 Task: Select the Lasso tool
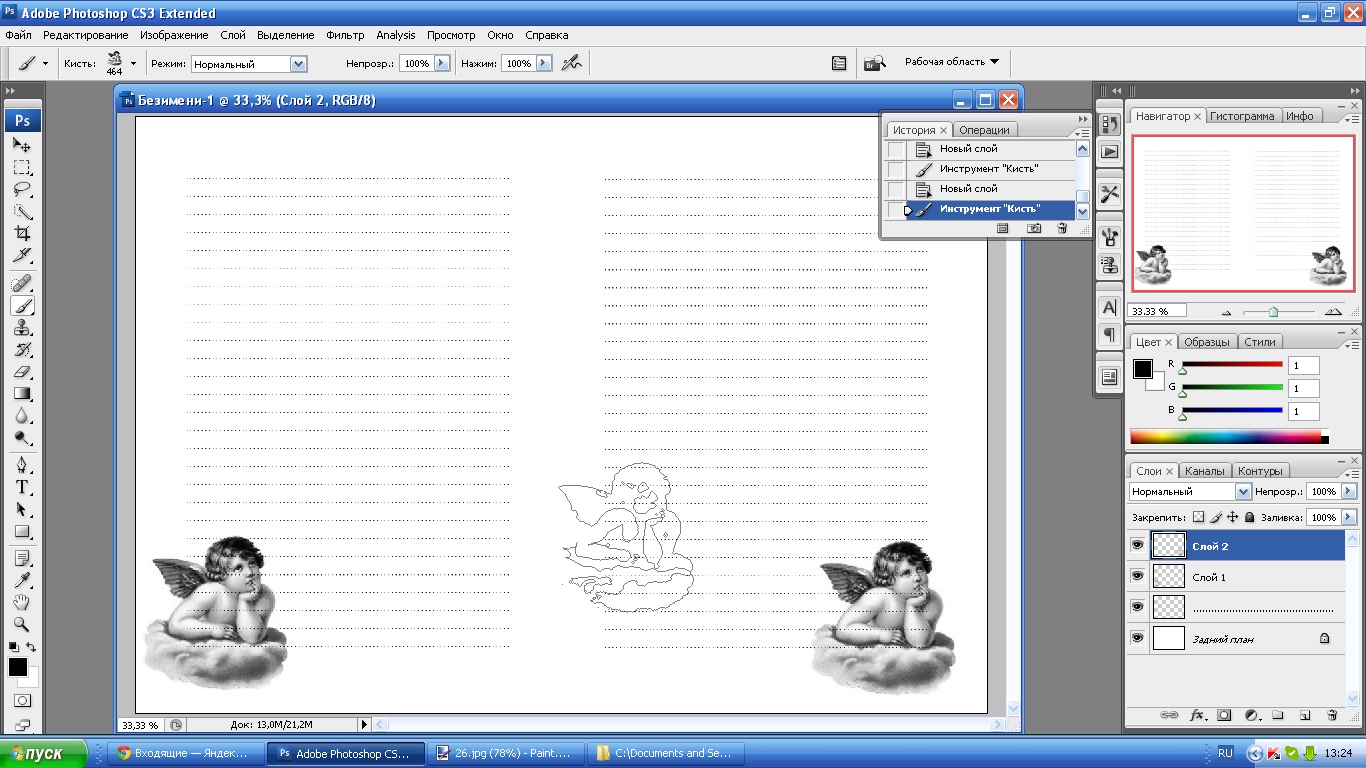(x=22, y=189)
